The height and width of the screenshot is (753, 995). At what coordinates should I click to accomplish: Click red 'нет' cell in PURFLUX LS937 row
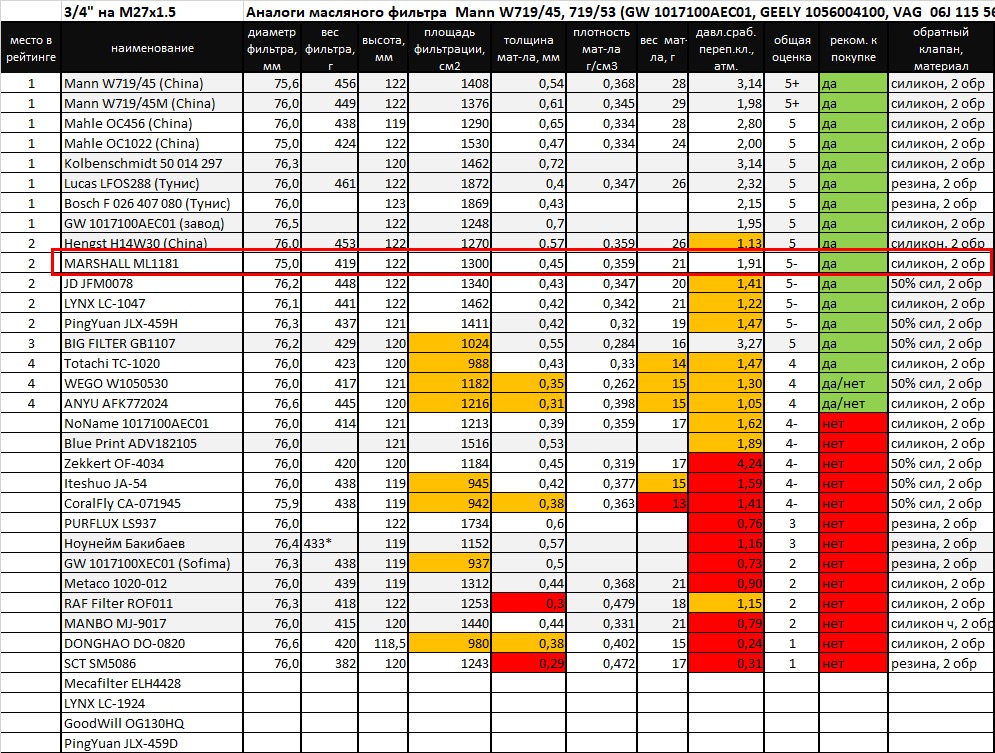[x=853, y=523]
